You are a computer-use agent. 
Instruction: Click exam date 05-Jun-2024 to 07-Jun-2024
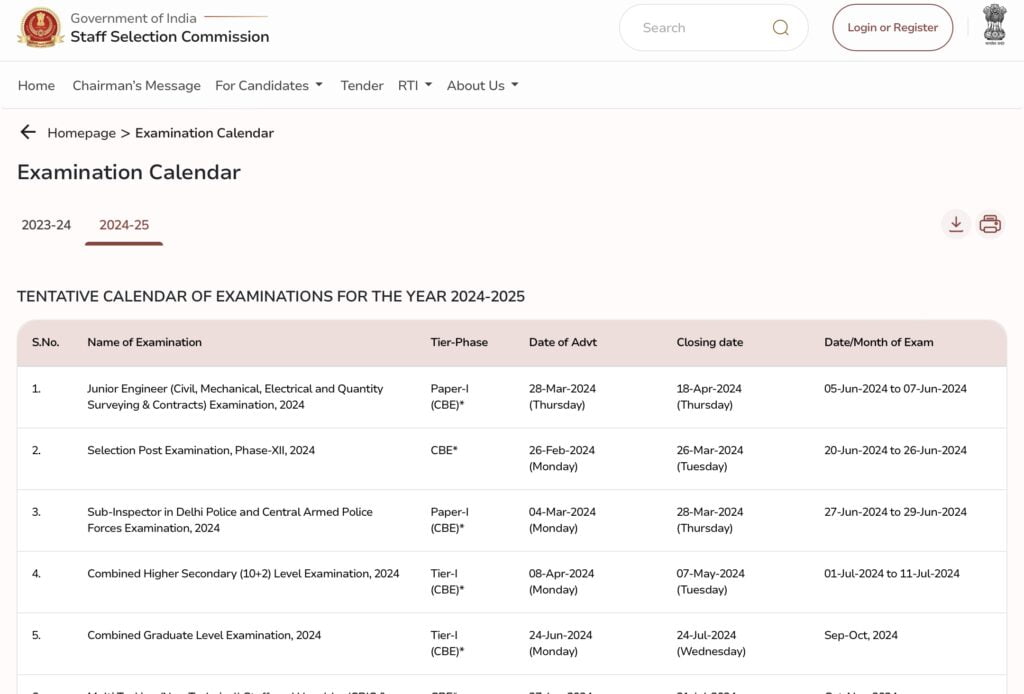tap(895, 388)
